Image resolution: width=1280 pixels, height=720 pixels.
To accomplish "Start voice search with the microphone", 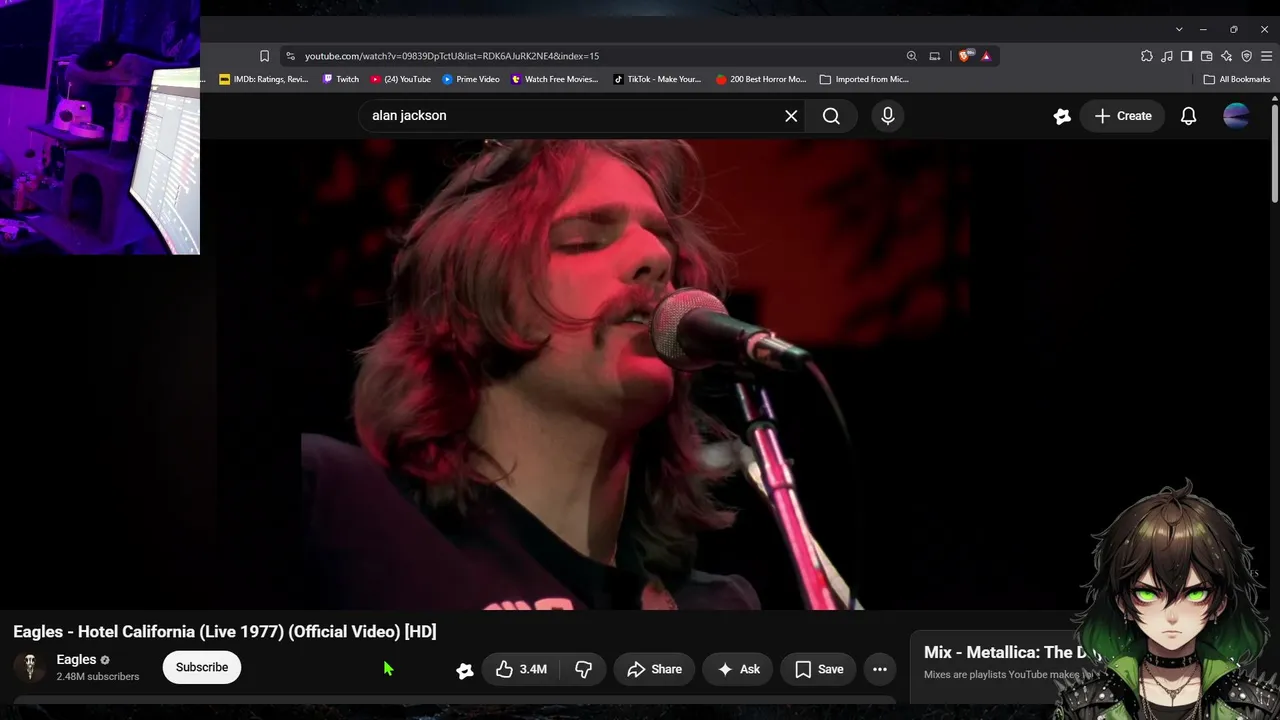I will point(887,116).
